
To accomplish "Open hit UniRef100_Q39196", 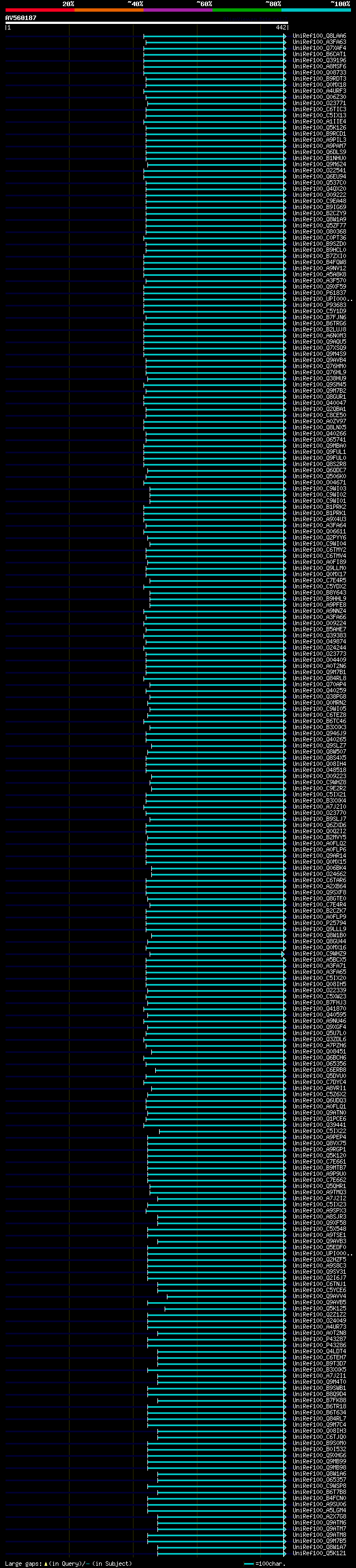I will [x=319, y=60].
